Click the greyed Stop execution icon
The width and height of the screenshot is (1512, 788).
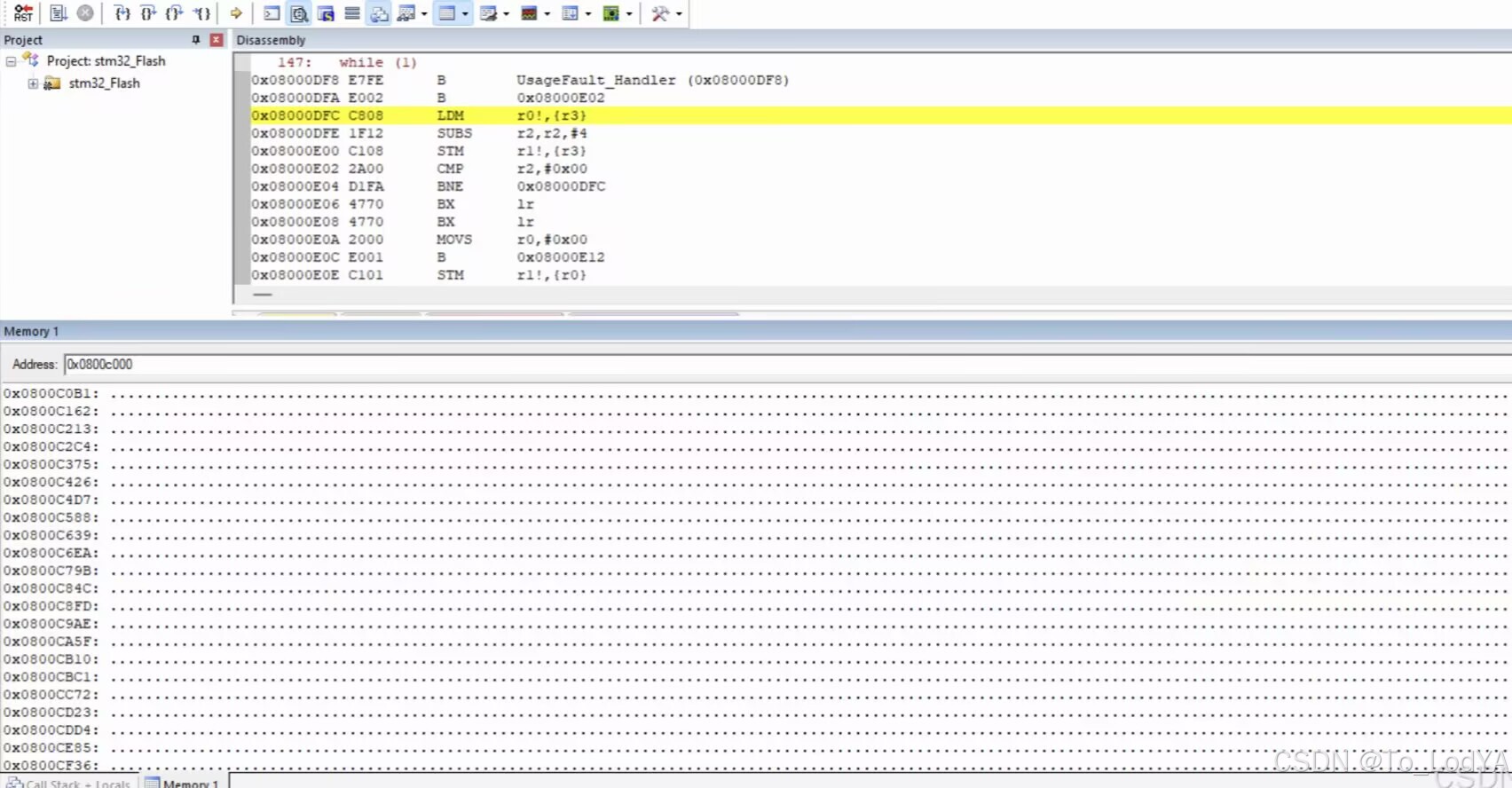(85, 13)
